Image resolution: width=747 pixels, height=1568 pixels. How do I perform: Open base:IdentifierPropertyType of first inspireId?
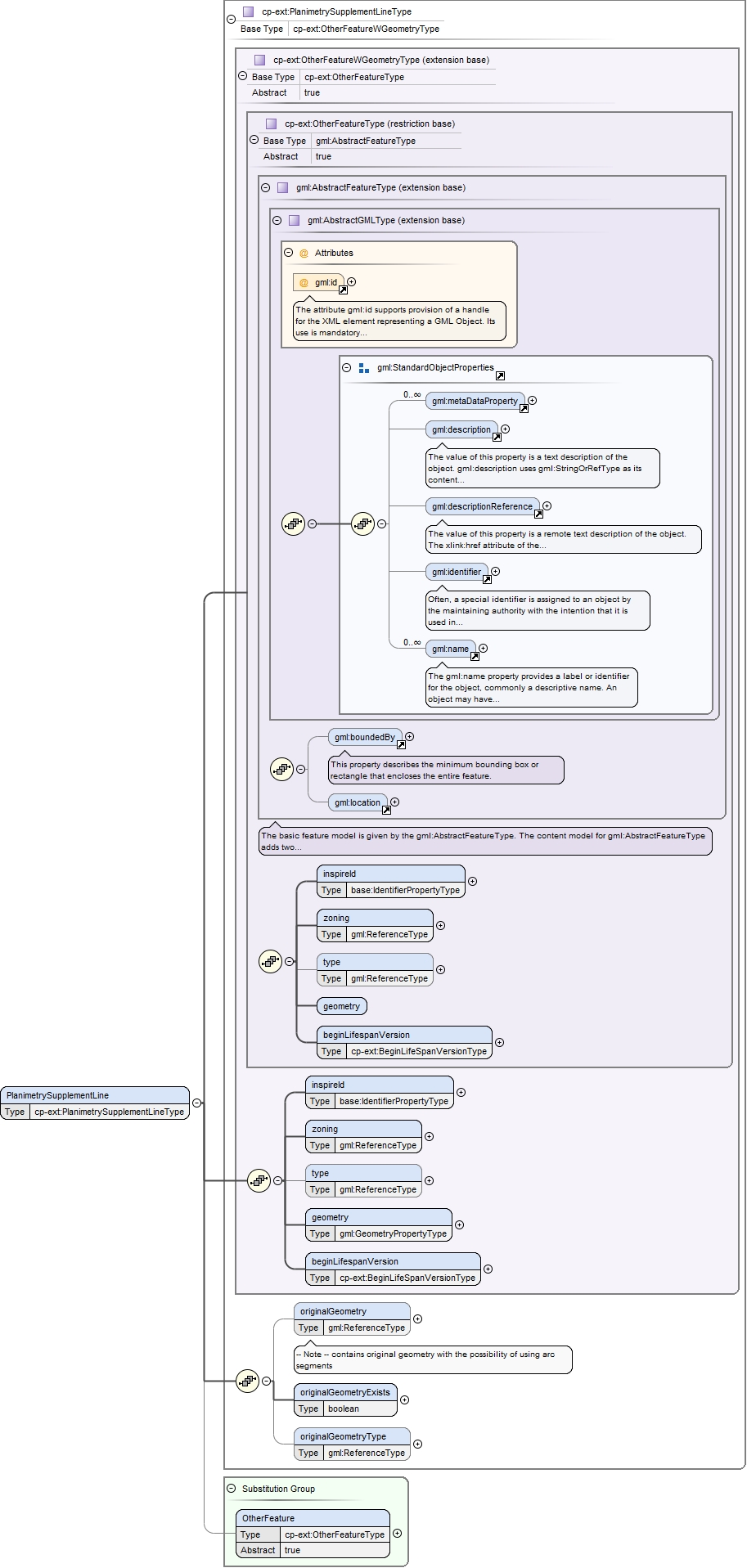pos(405,890)
